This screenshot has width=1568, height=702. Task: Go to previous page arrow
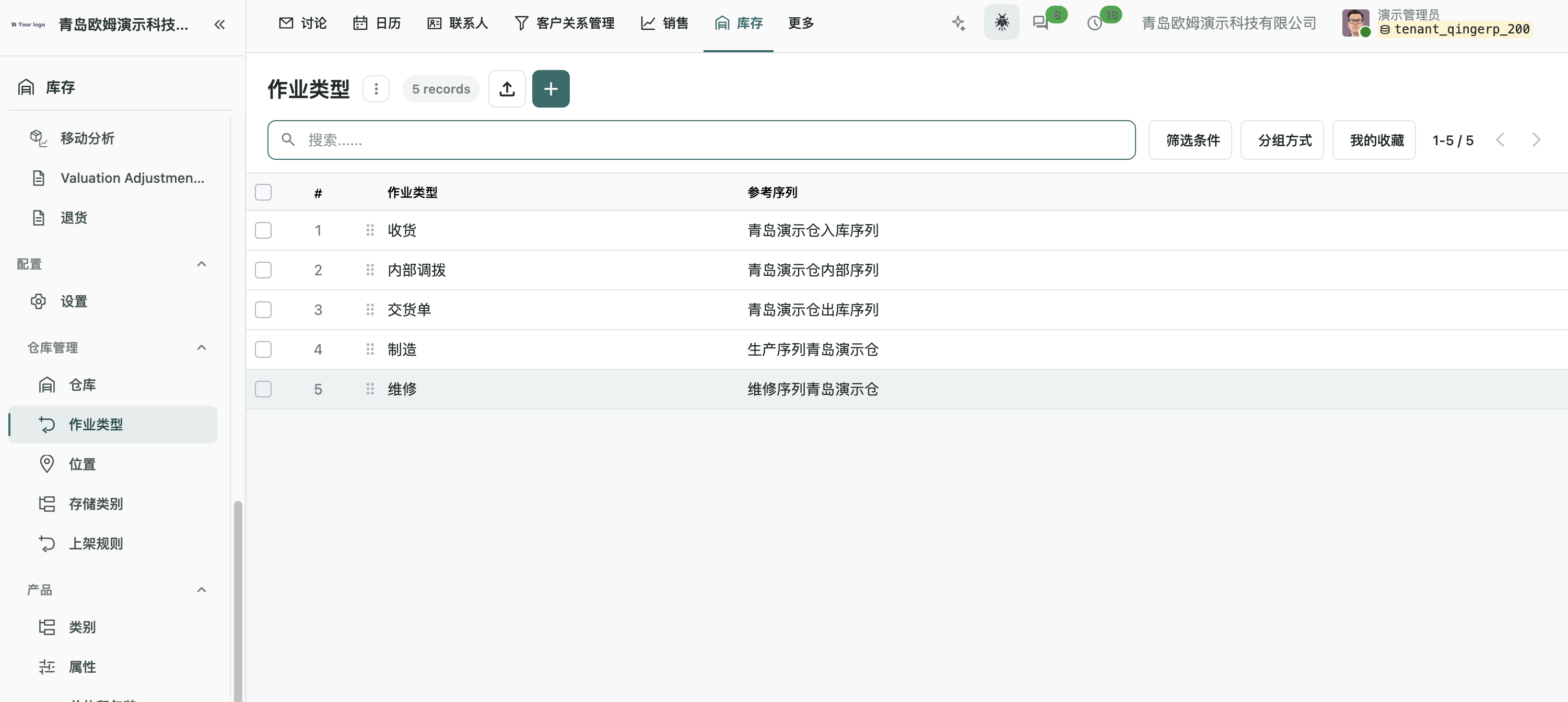click(1501, 140)
